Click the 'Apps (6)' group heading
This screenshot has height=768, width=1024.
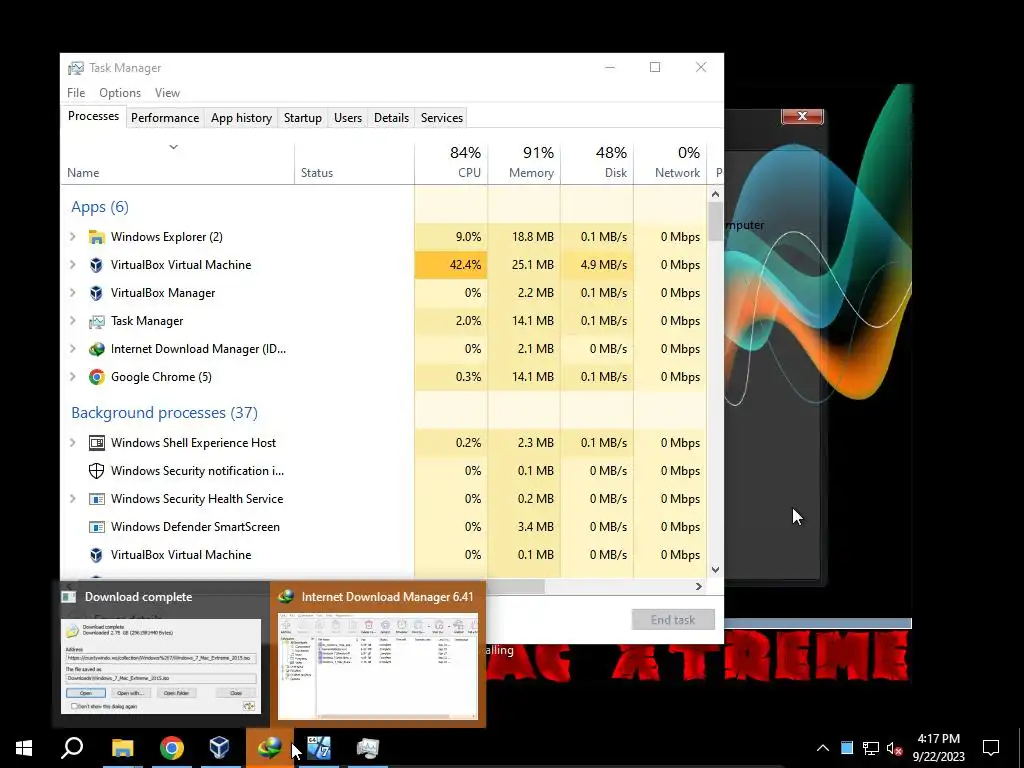(100, 207)
